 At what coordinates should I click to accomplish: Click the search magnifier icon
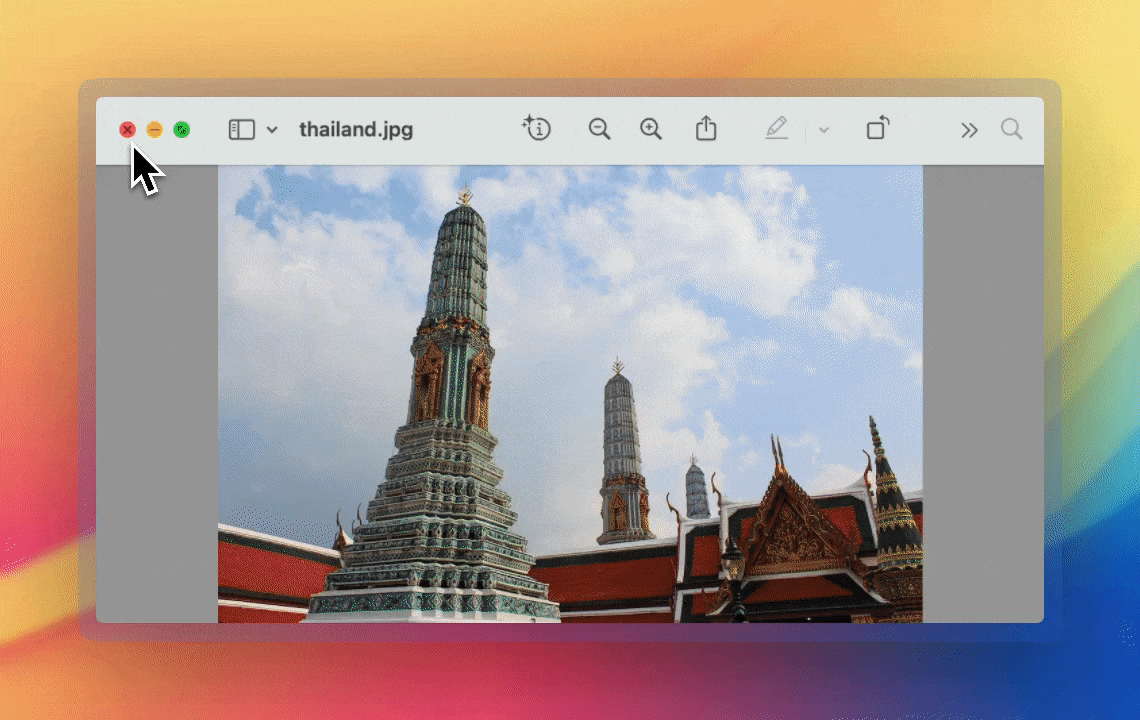[x=1011, y=129]
